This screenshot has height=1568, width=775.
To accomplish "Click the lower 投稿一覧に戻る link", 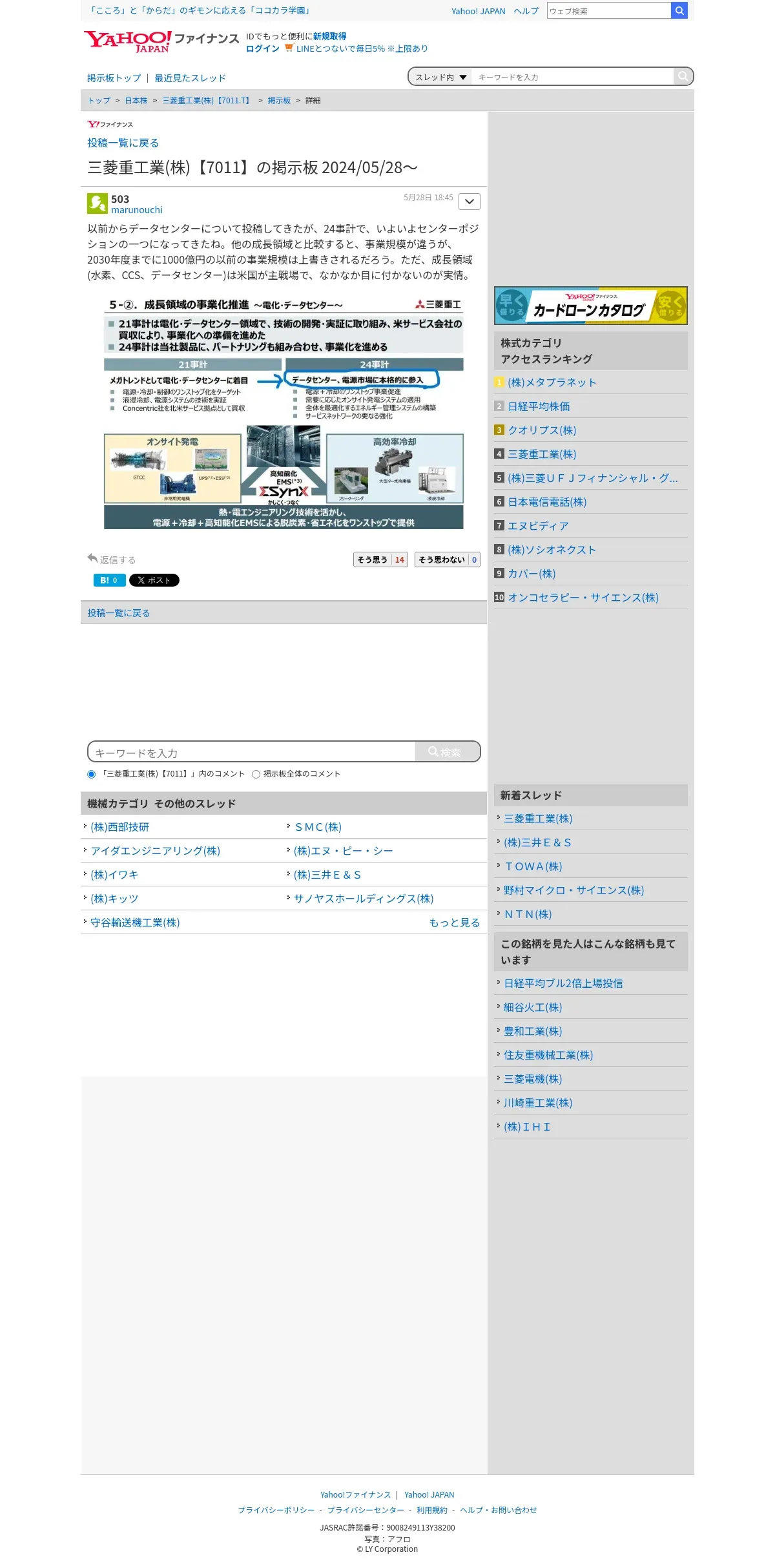I will click(x=119, y=612).
